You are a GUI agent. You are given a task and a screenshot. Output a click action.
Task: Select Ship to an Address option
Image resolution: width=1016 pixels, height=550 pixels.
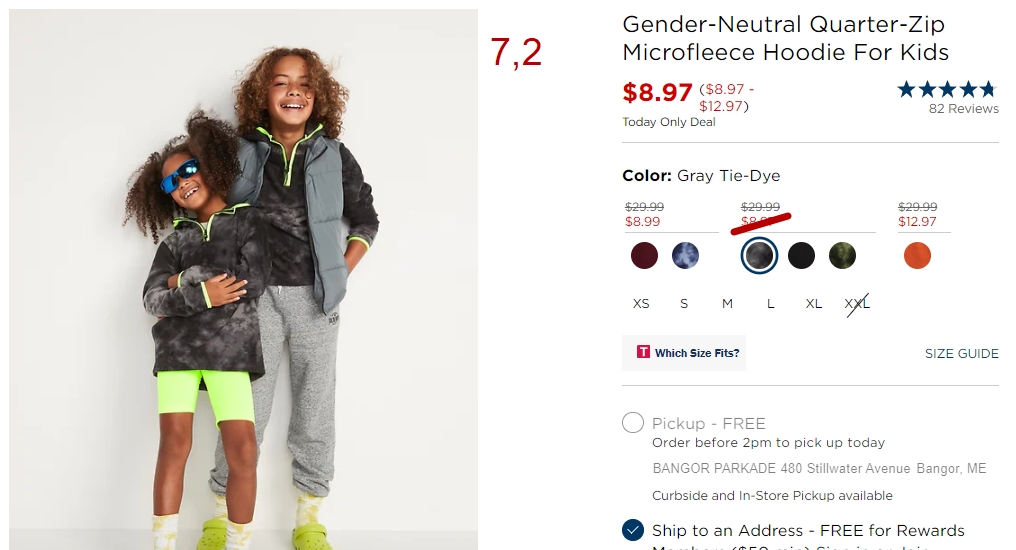pos(632,530)
